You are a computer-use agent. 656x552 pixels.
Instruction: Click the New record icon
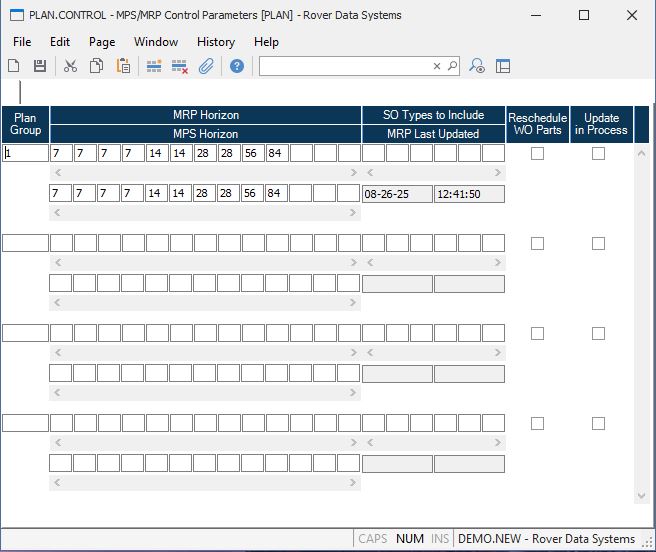tap(14, 66)
